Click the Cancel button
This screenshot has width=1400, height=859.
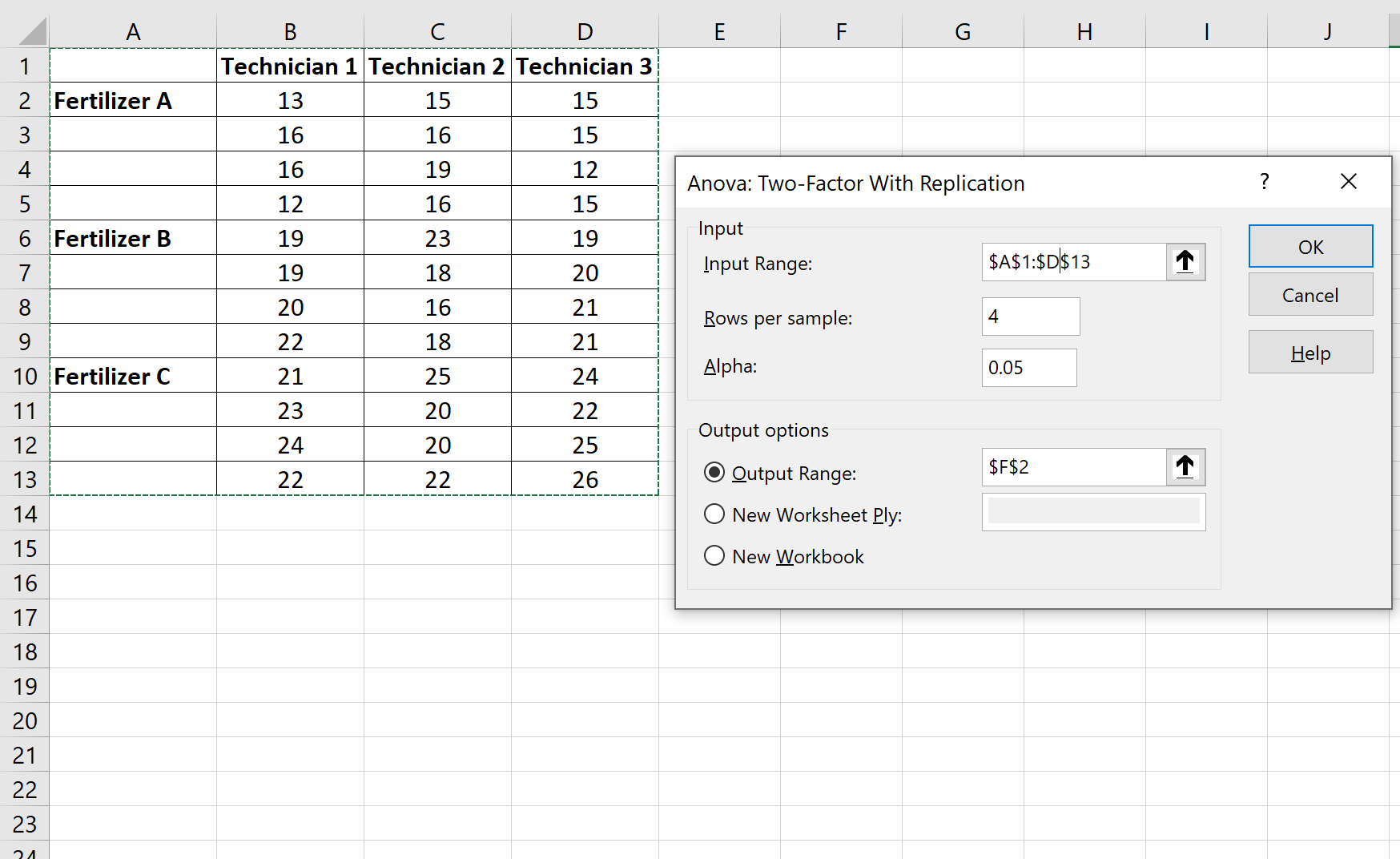pyautogui.click(x=1311, y=295)
